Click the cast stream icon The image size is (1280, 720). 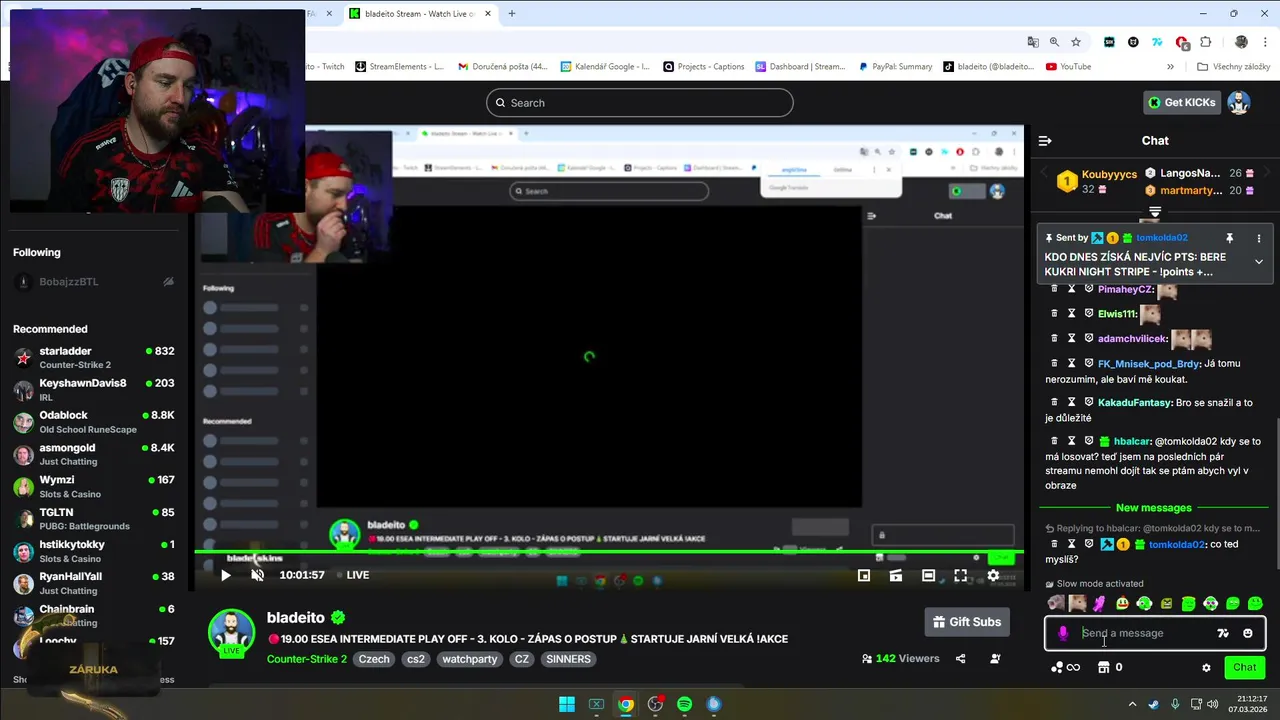[896, 575]
